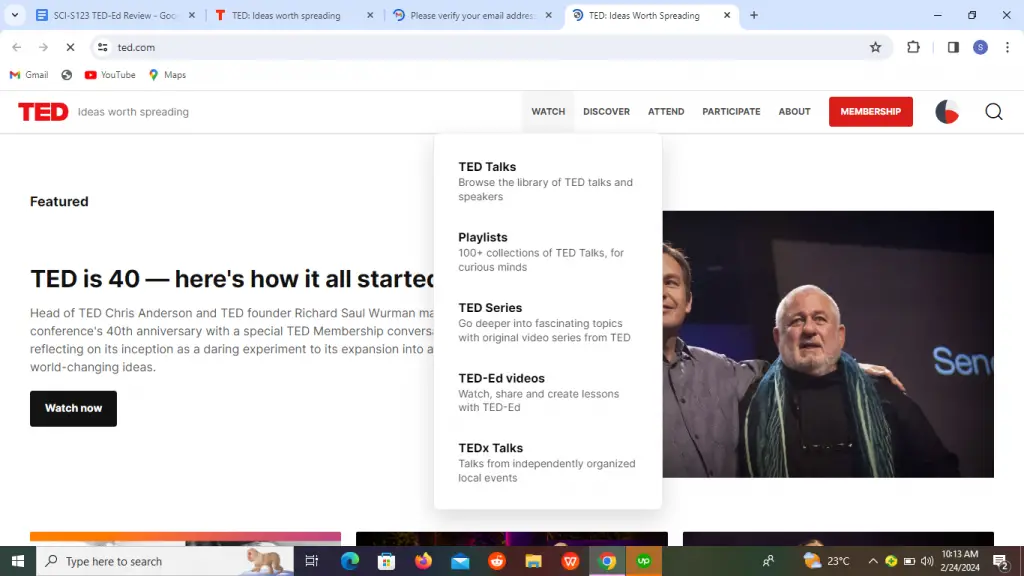Screen dimensions: 1024x576
Task: Click the 'S' profile avatar in Chrome
Action: tap(980, 47)
